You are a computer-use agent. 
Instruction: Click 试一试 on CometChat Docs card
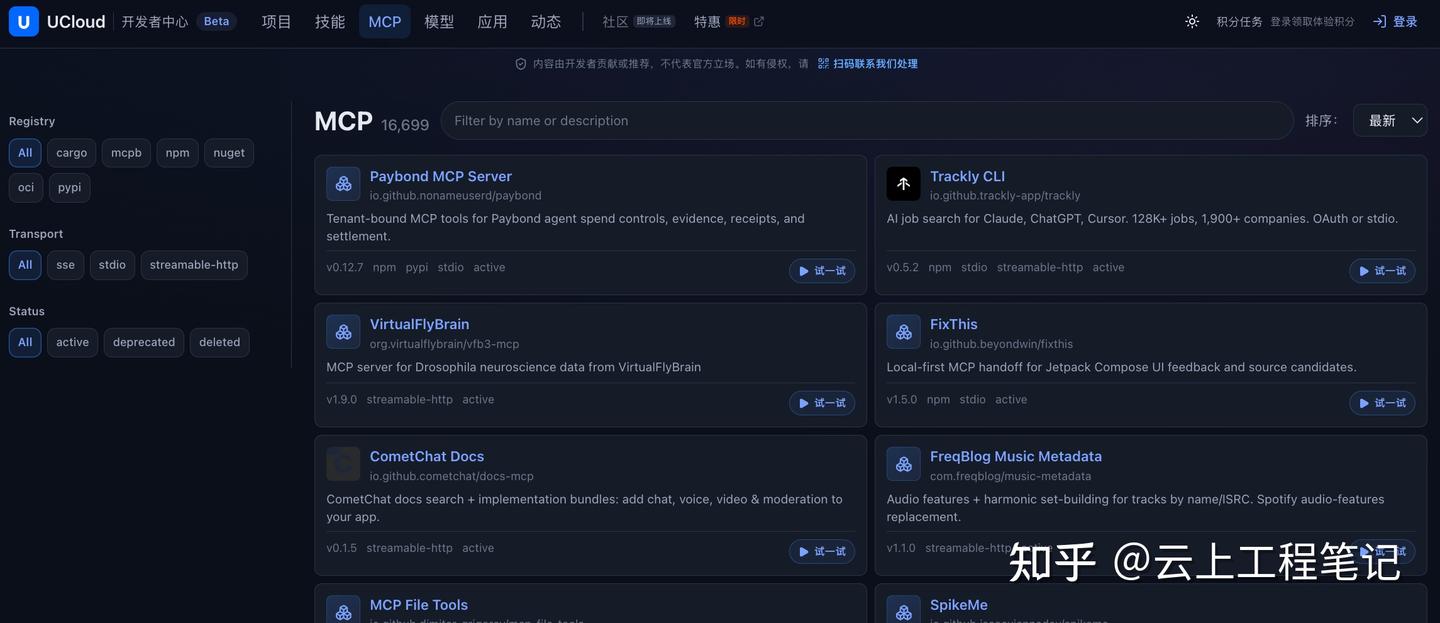822,552
